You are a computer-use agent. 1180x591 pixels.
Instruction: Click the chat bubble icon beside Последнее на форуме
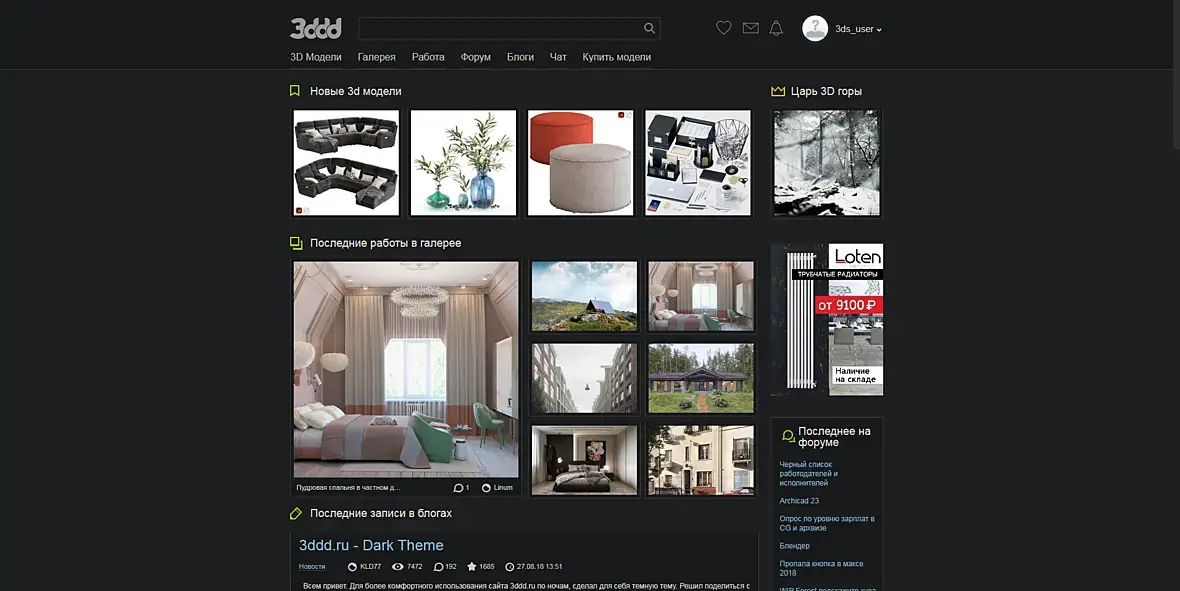pyautogui.click(x=788, y=436)
